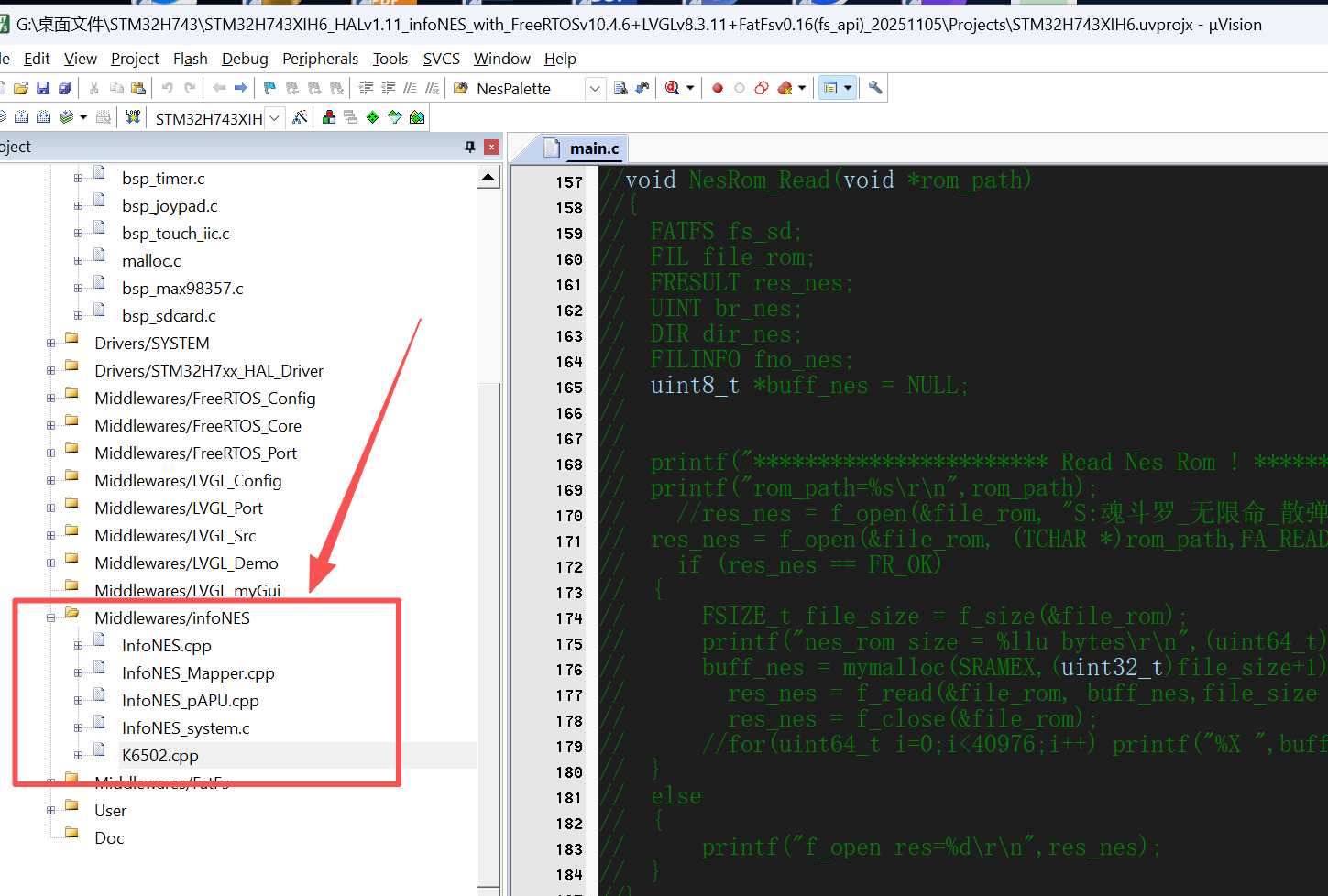The width and height of the screenshot is (1328, 896).
Task: Expand the Middlewares/FreeRTOS_Core group
Action: (x=50, y=426)
